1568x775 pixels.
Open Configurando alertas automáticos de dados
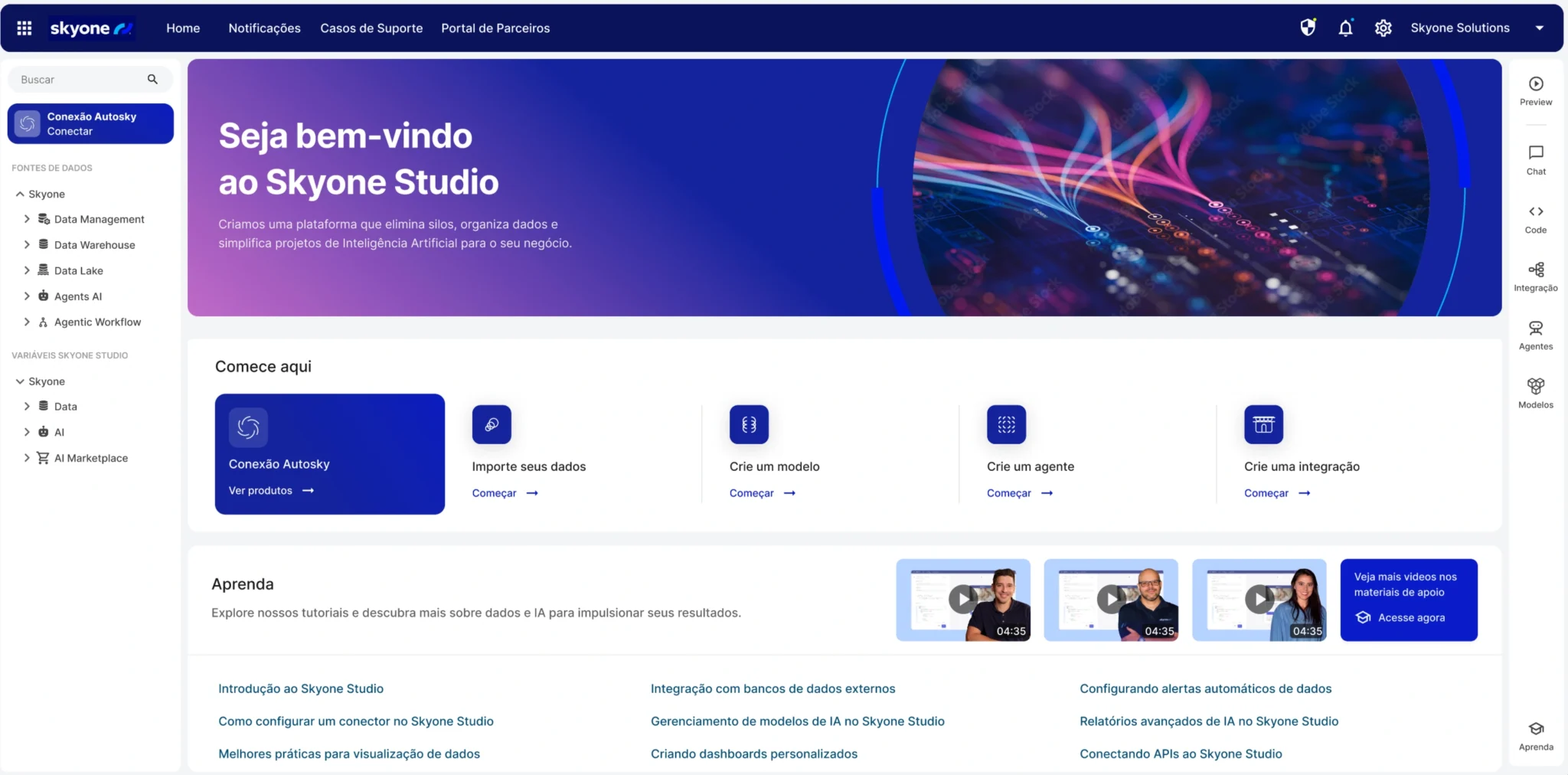tap(1205, 688)
